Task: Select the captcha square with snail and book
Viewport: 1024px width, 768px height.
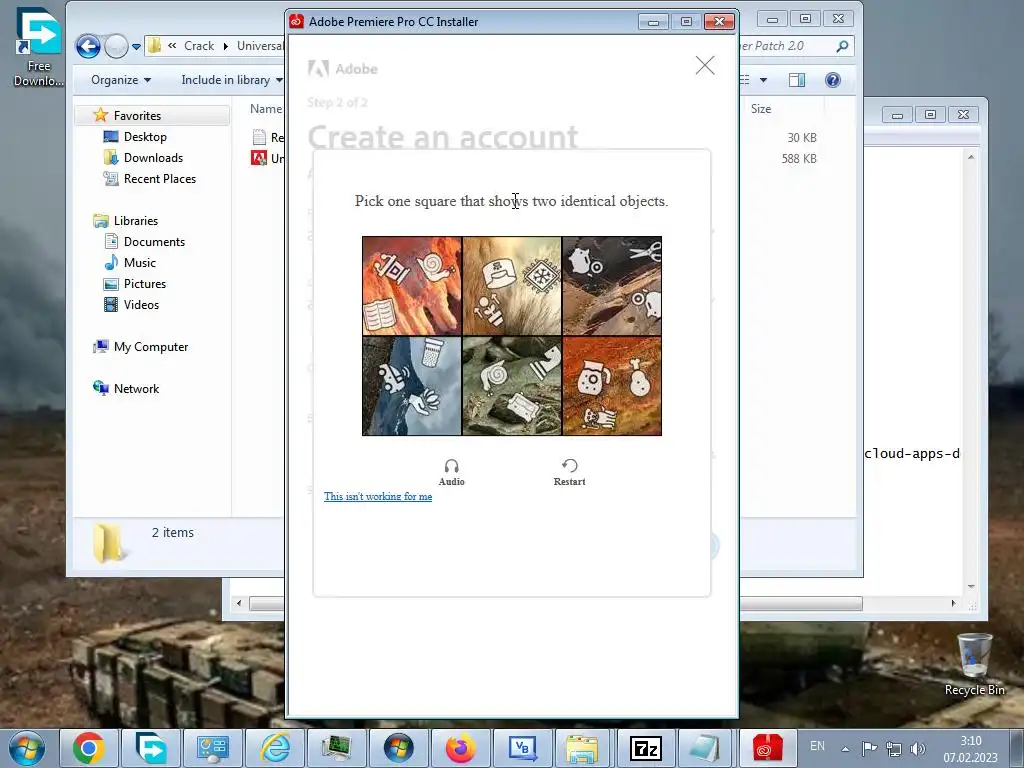Action: point(412,286)
